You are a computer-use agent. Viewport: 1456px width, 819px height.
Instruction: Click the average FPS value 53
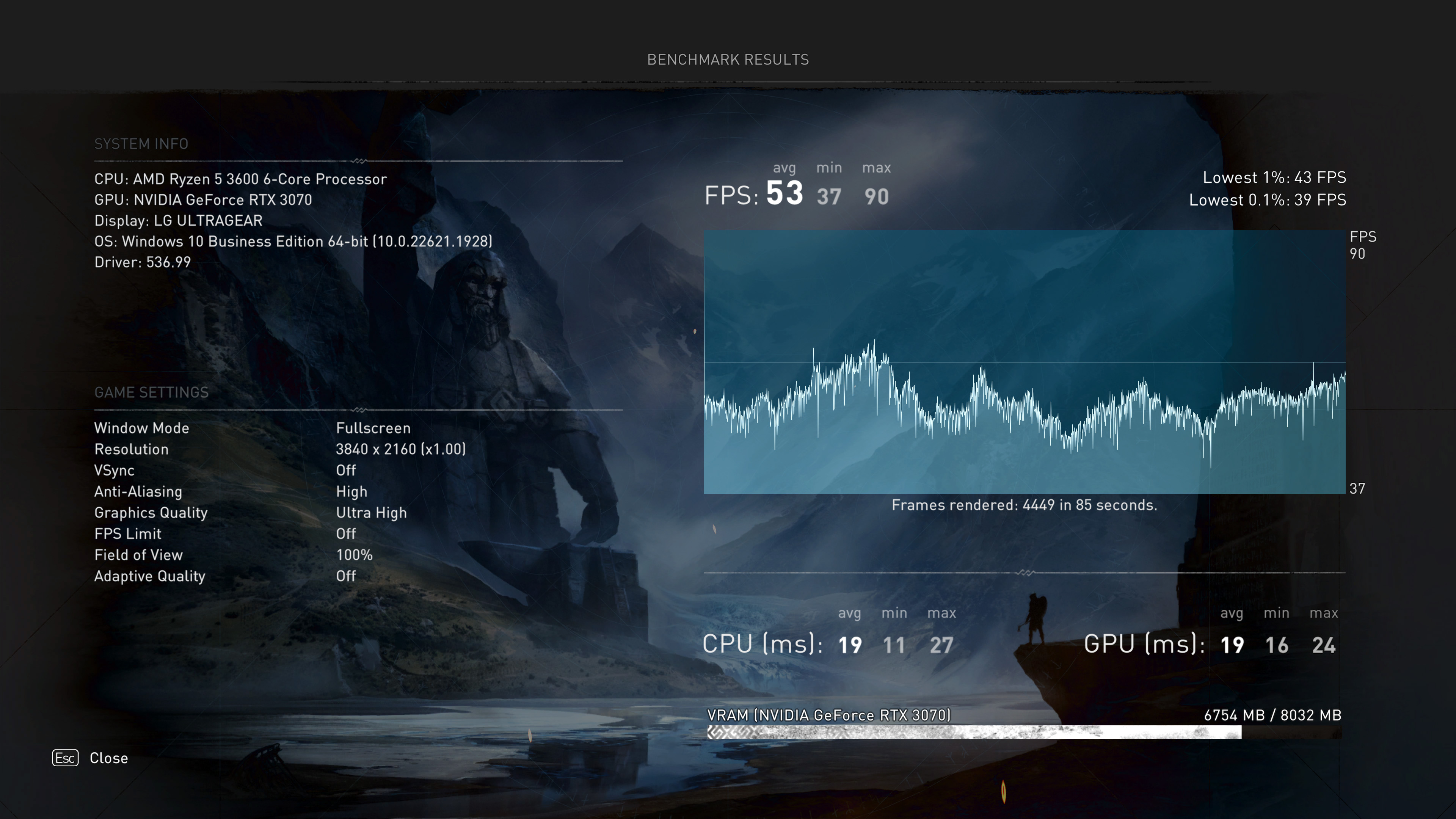point(784,193)
